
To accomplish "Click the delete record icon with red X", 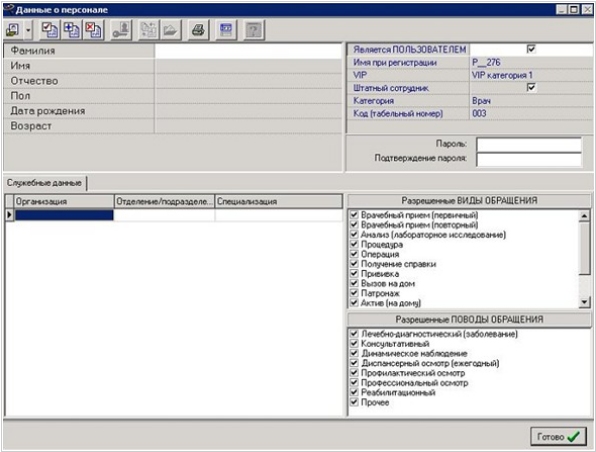I will (93, 30).
